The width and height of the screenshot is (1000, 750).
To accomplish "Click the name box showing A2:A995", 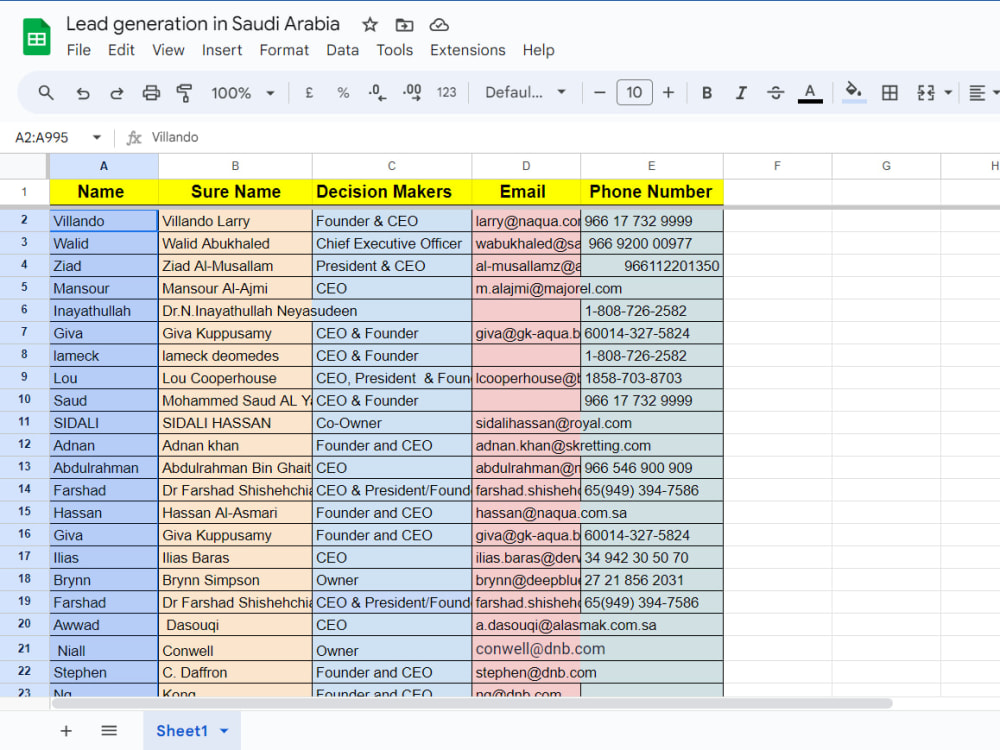I will [42, 138].
